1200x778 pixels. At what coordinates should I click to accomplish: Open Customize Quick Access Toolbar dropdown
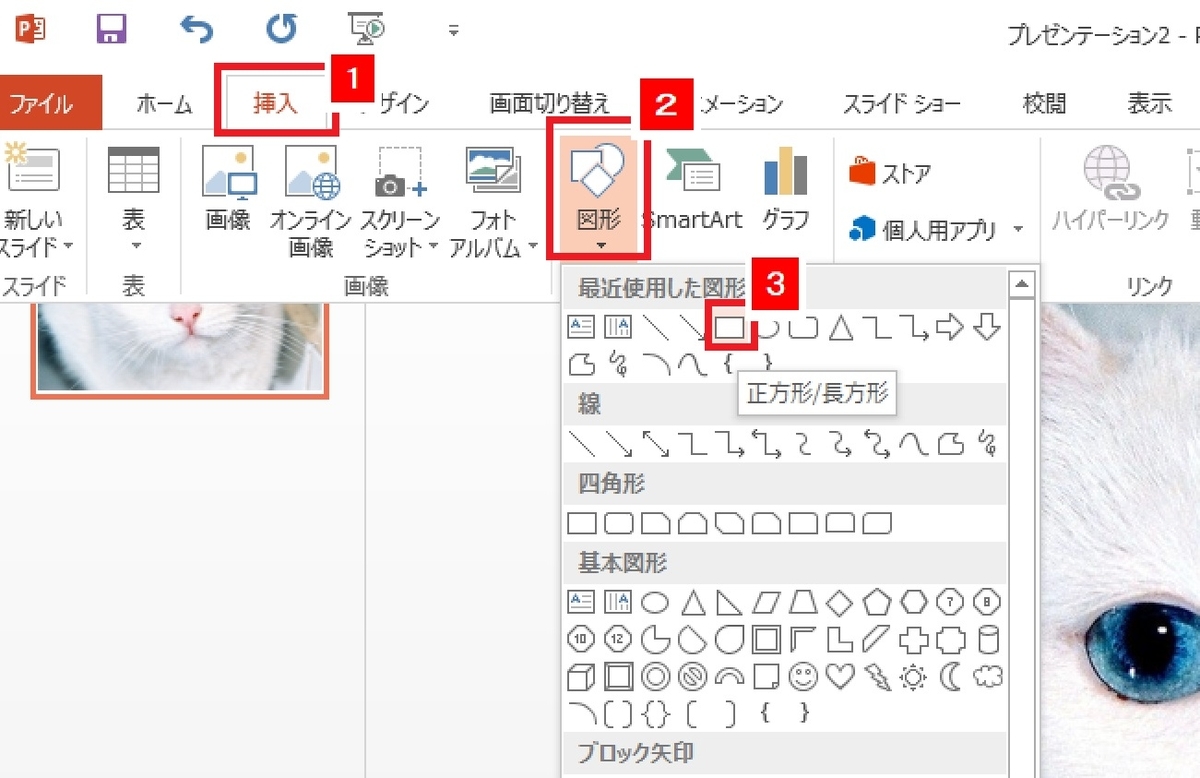pyautogui.click(x=453, y=30)
